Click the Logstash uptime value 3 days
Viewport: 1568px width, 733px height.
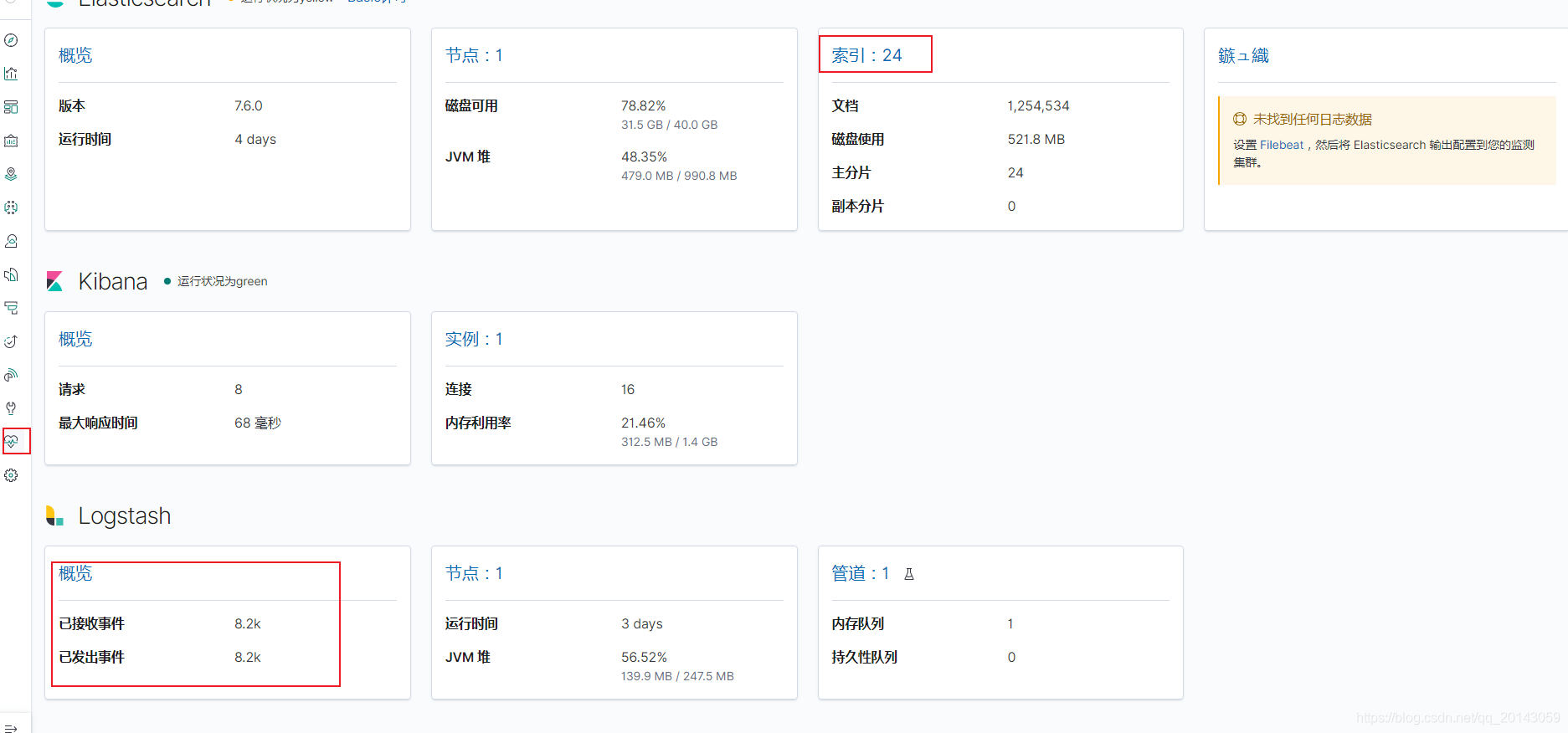click(x=642, y=624)
